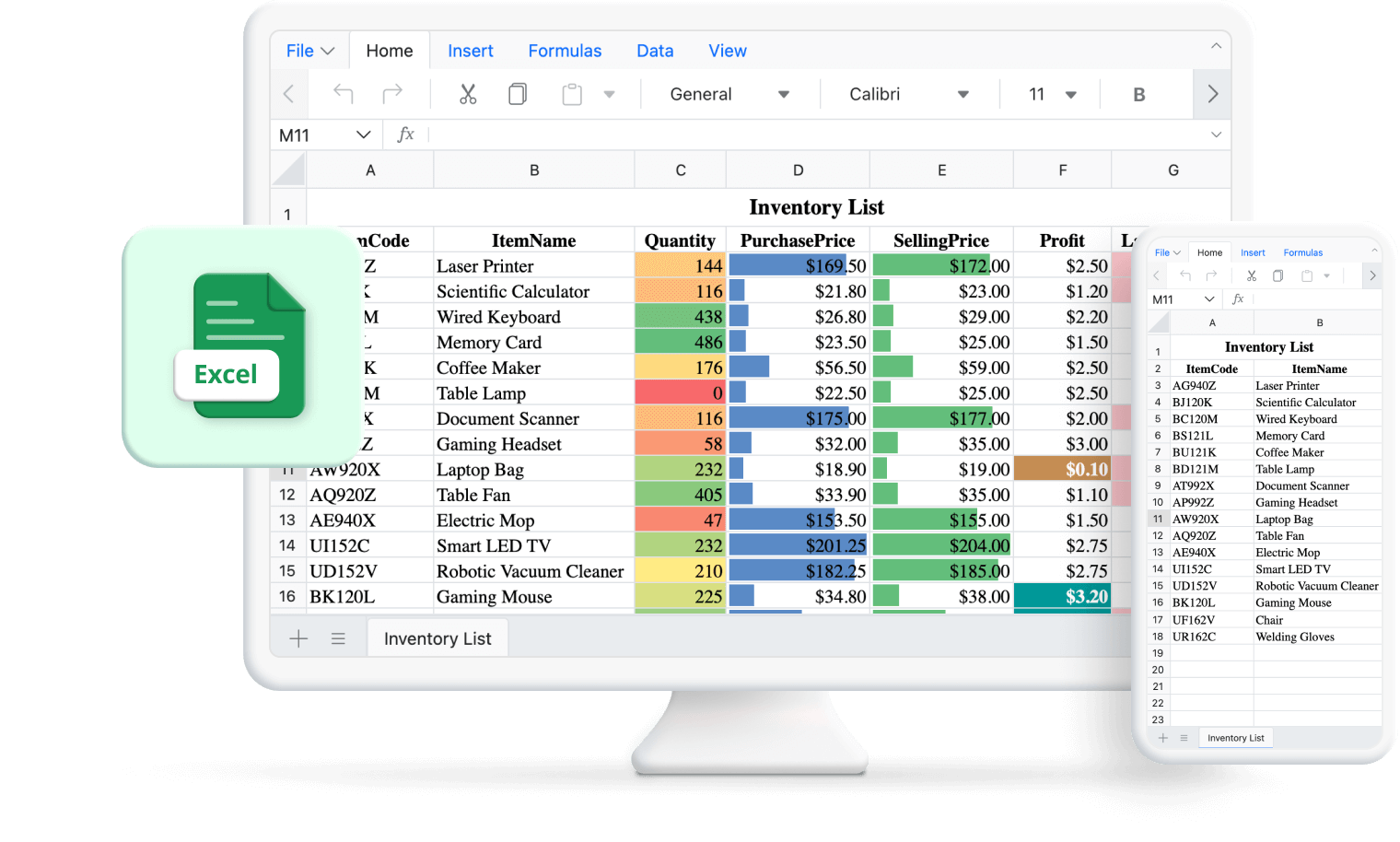Redo the last action with the right arrow
Image resolution: width=1400 pixels, height=842 pixels.
(x=391, y=93)
